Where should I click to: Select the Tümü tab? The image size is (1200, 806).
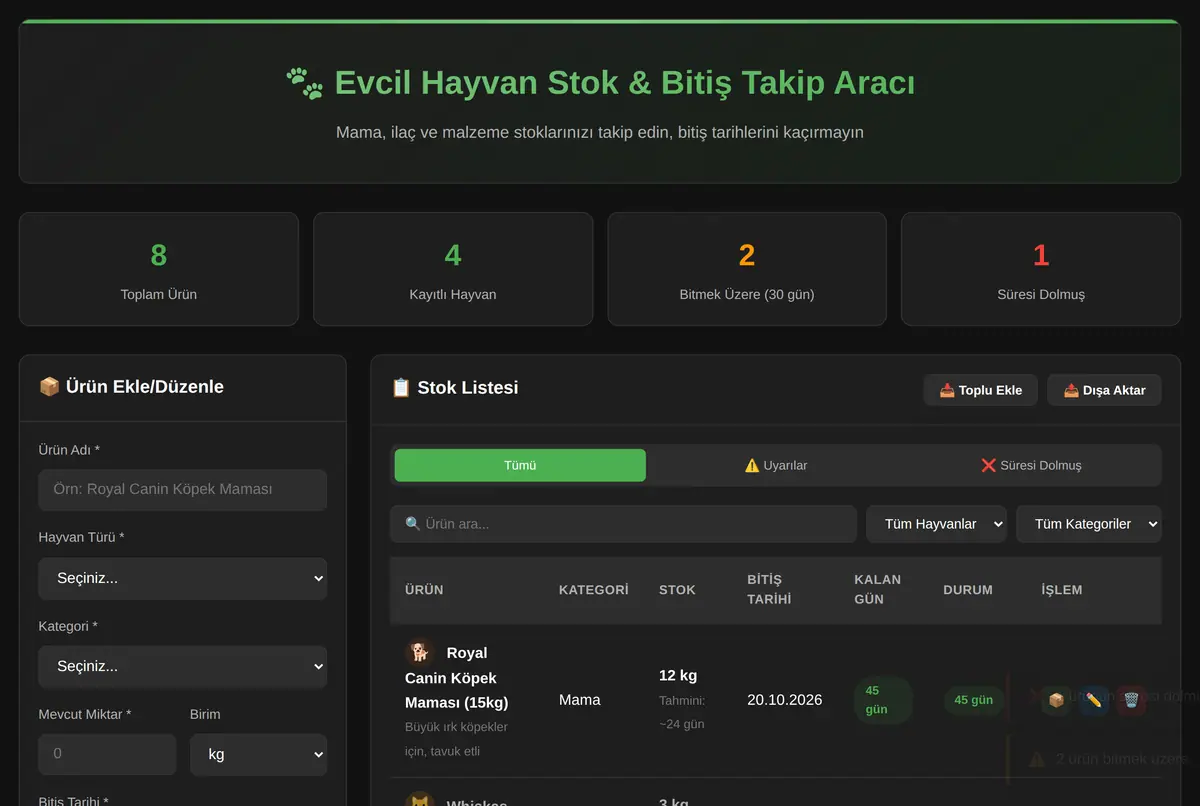tap(520, 465)
